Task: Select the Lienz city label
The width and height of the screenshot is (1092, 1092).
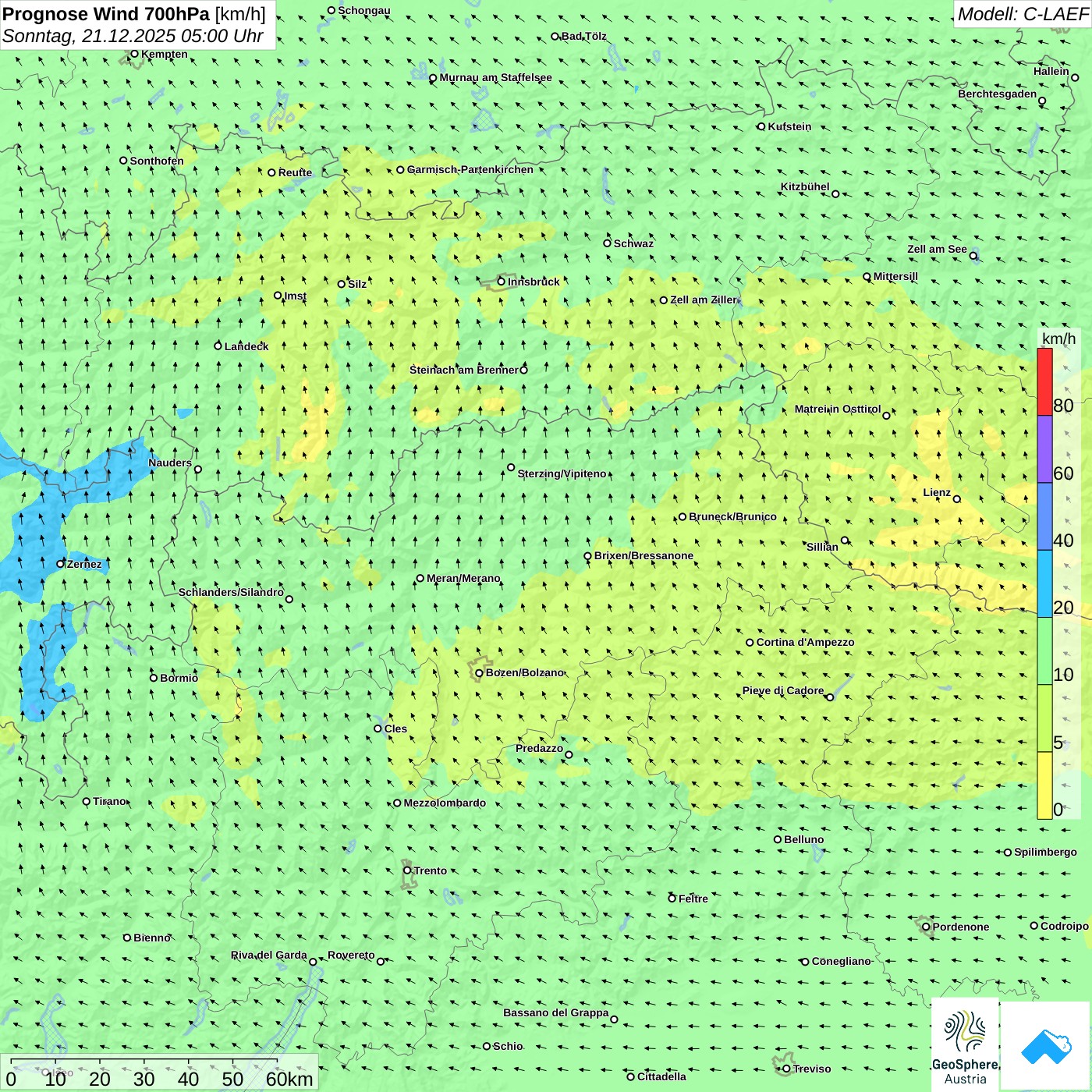Action: tap(937, 492)
